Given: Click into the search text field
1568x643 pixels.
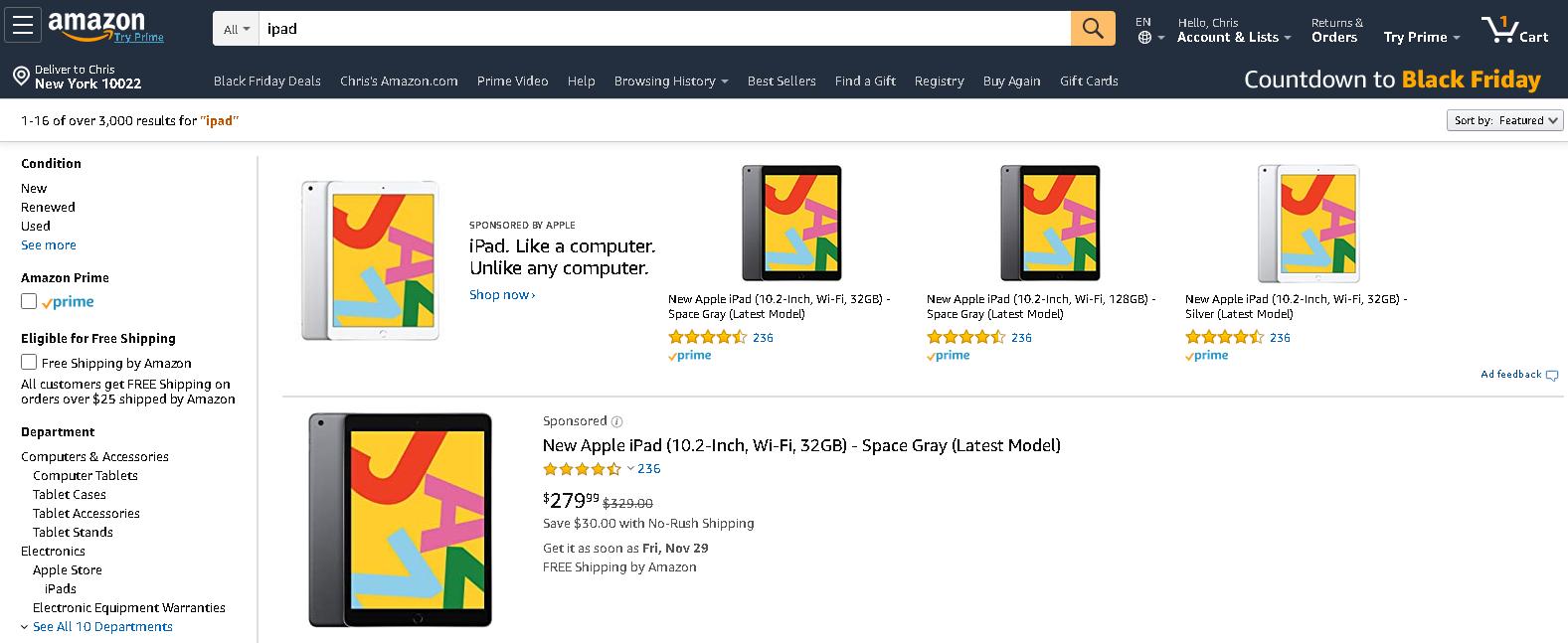Looking at the screenshot, I should (664, 29).
